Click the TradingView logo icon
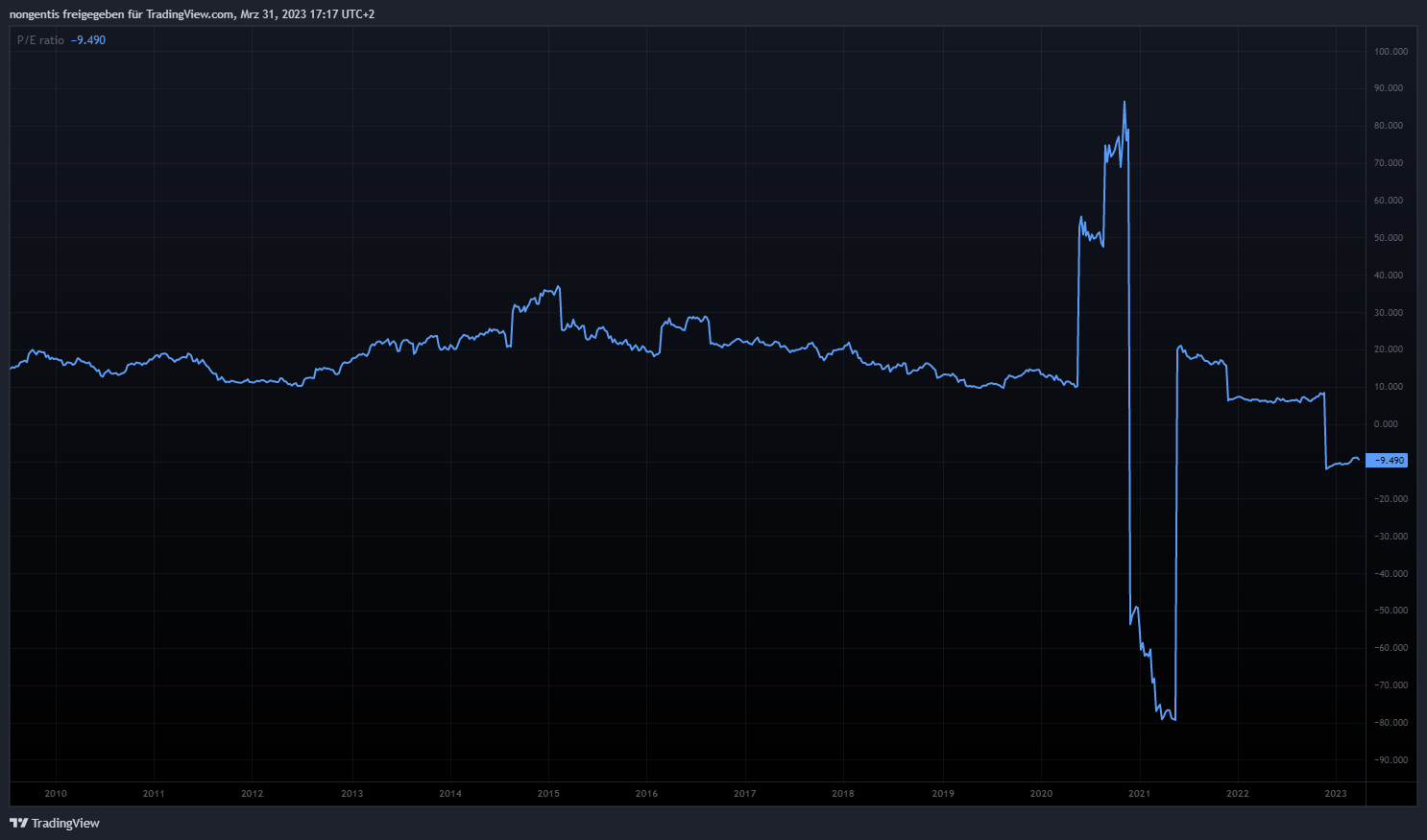This screenshot has width=1427, height=840. (17, 823)
